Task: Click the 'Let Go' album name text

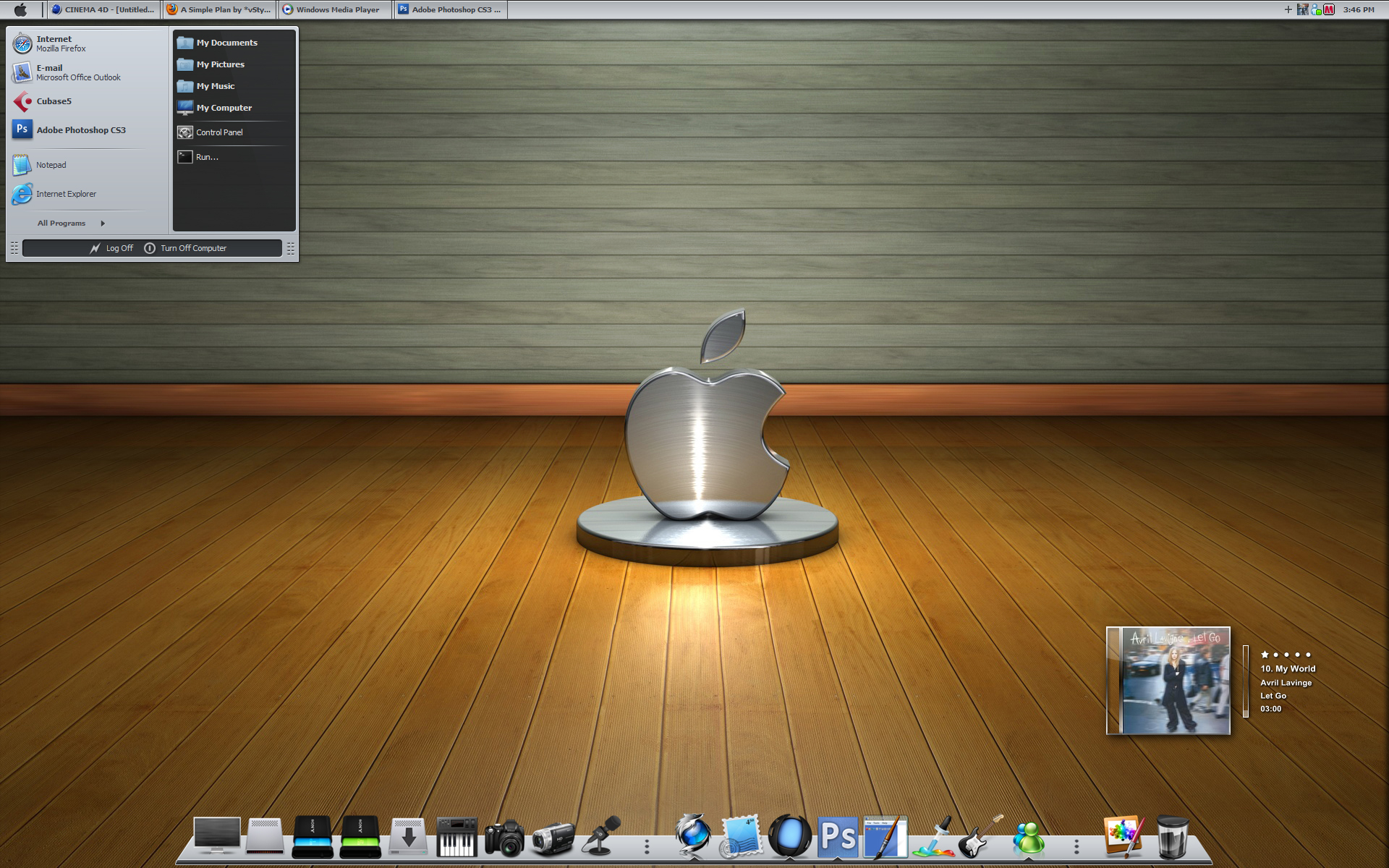Action: tap(1273, 696)
